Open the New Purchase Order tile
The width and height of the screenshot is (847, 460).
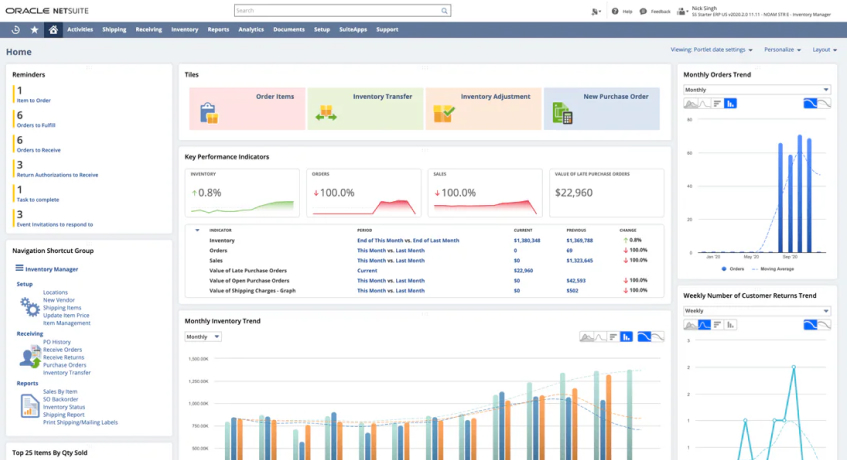click(601, 108)
